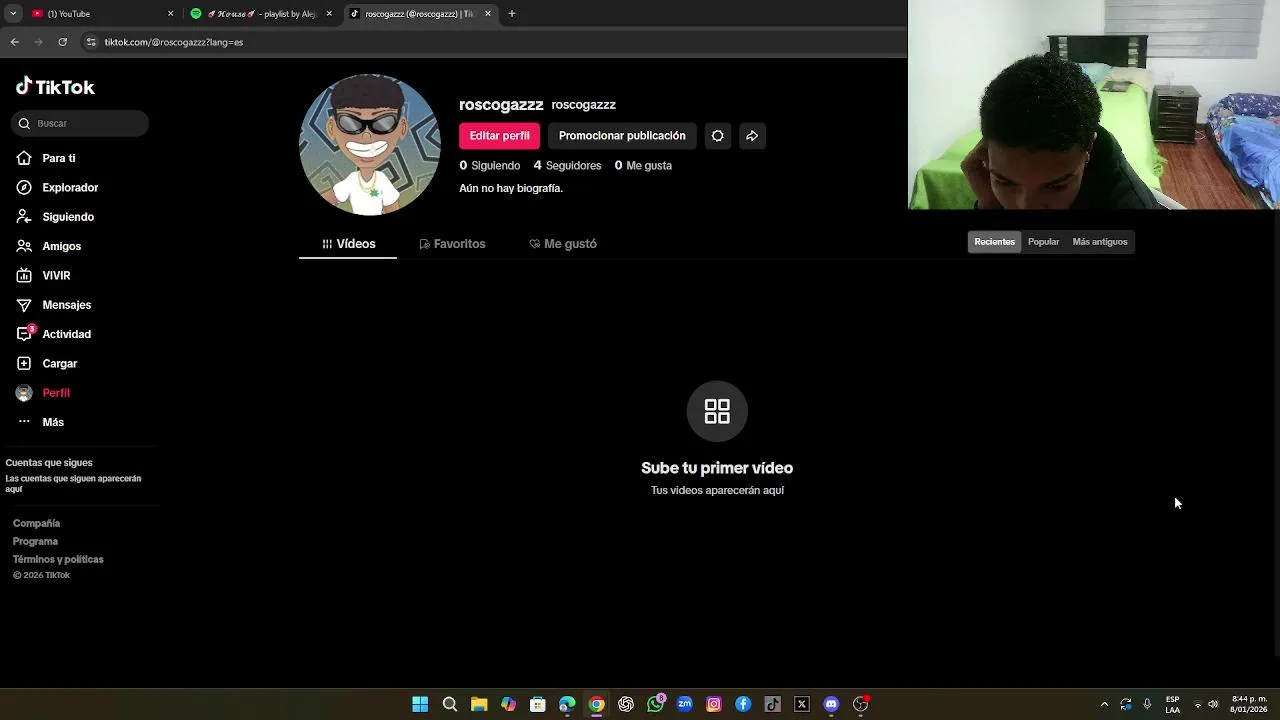Screen dimensions: 1280x720
Task: Open Microsoft Edge from taskbar
Action: [567, 704]
